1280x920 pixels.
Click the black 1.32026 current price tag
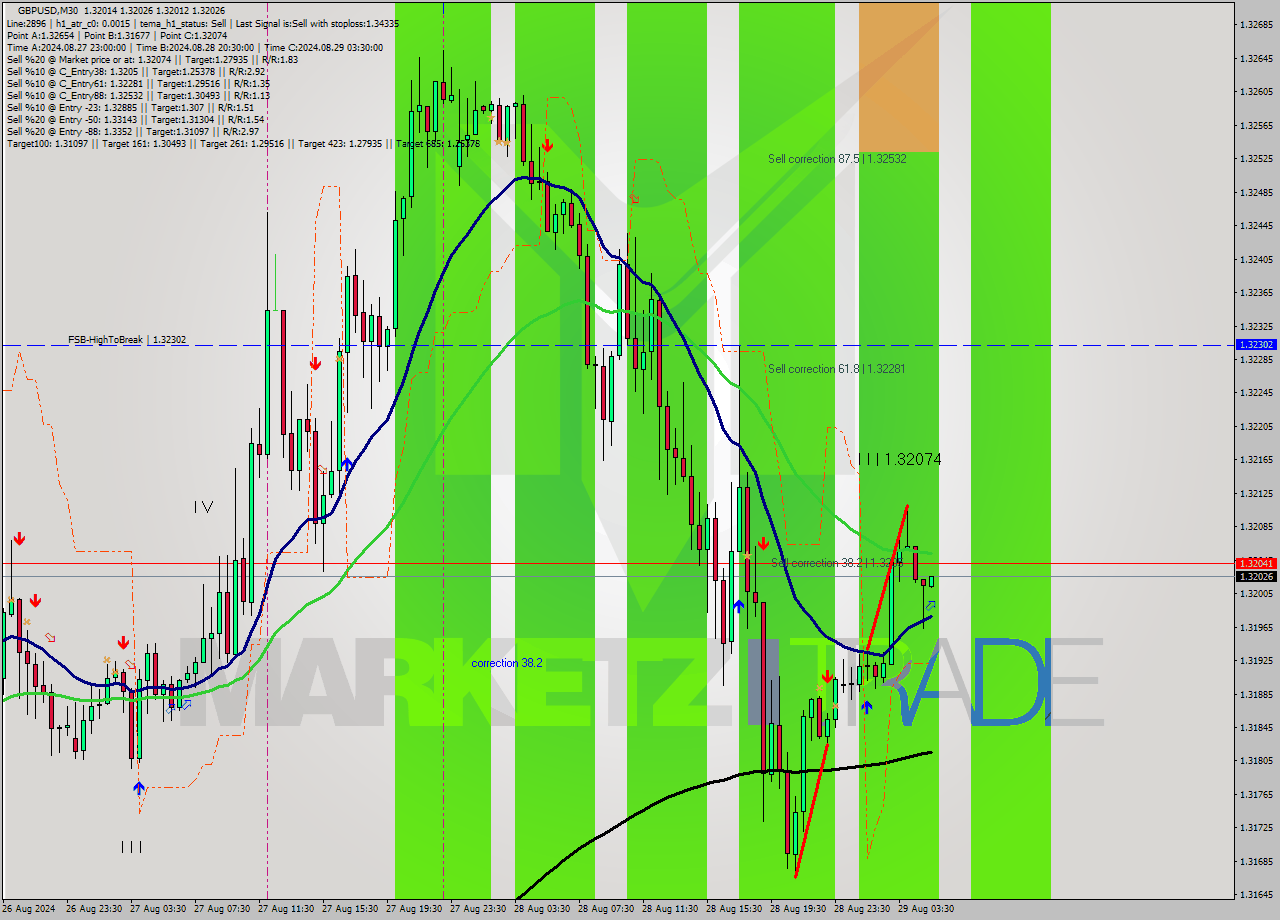1256,576
